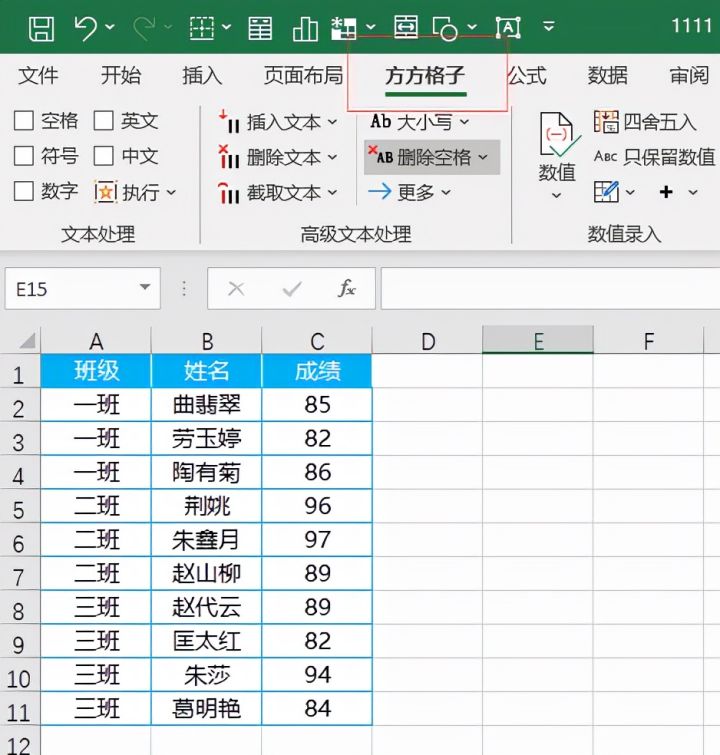
Task: Click the form-with-pencil icon in 数值录入 group
Action: 606,192
